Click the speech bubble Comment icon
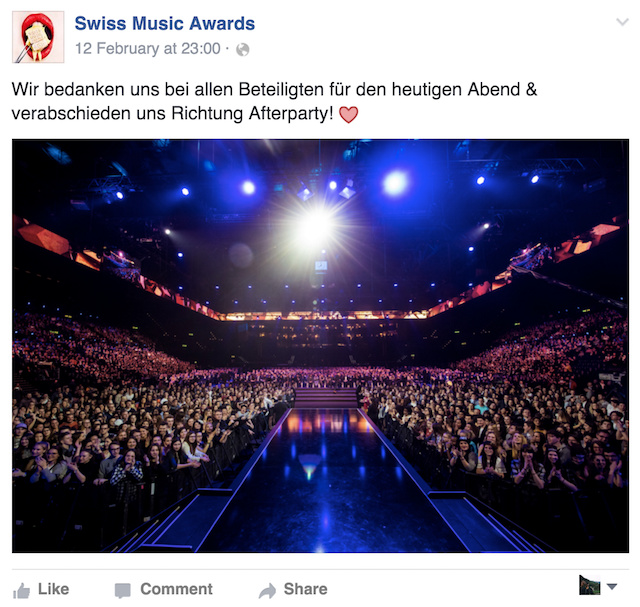The width and height of the screenshot is (640, 607). pyautogui.click(x=122, y=590)
